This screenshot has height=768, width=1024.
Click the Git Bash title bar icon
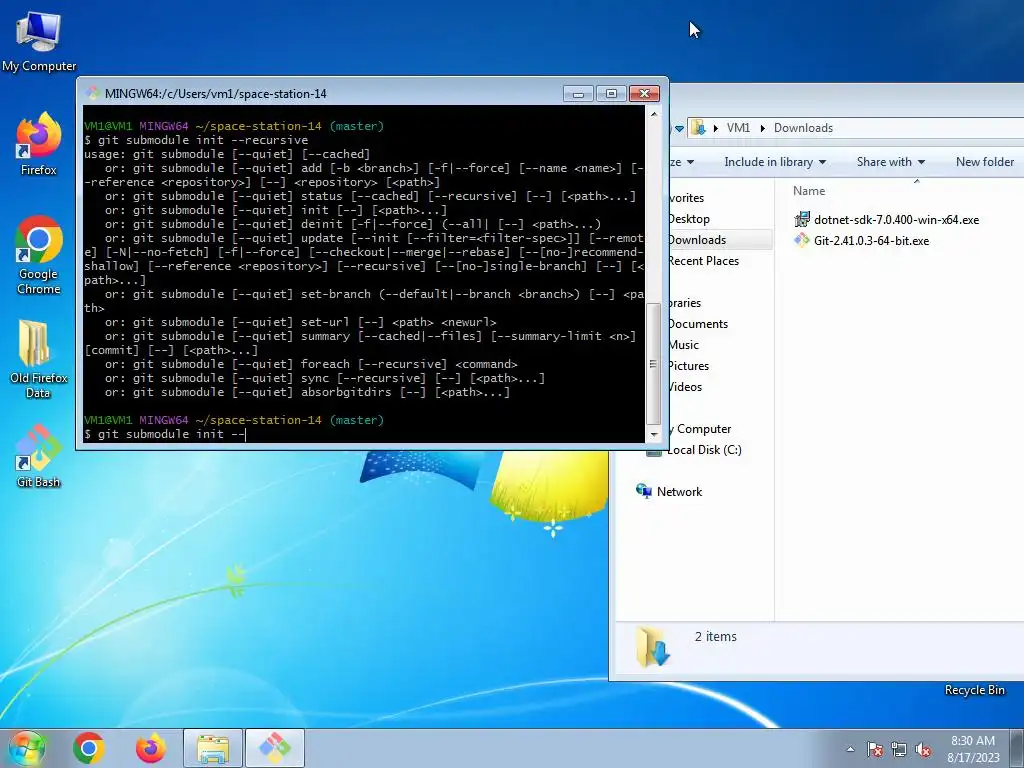[93, 93]
